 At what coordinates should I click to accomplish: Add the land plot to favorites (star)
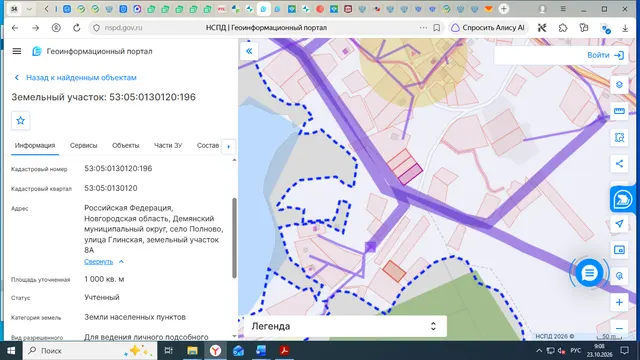pos(20,120)
